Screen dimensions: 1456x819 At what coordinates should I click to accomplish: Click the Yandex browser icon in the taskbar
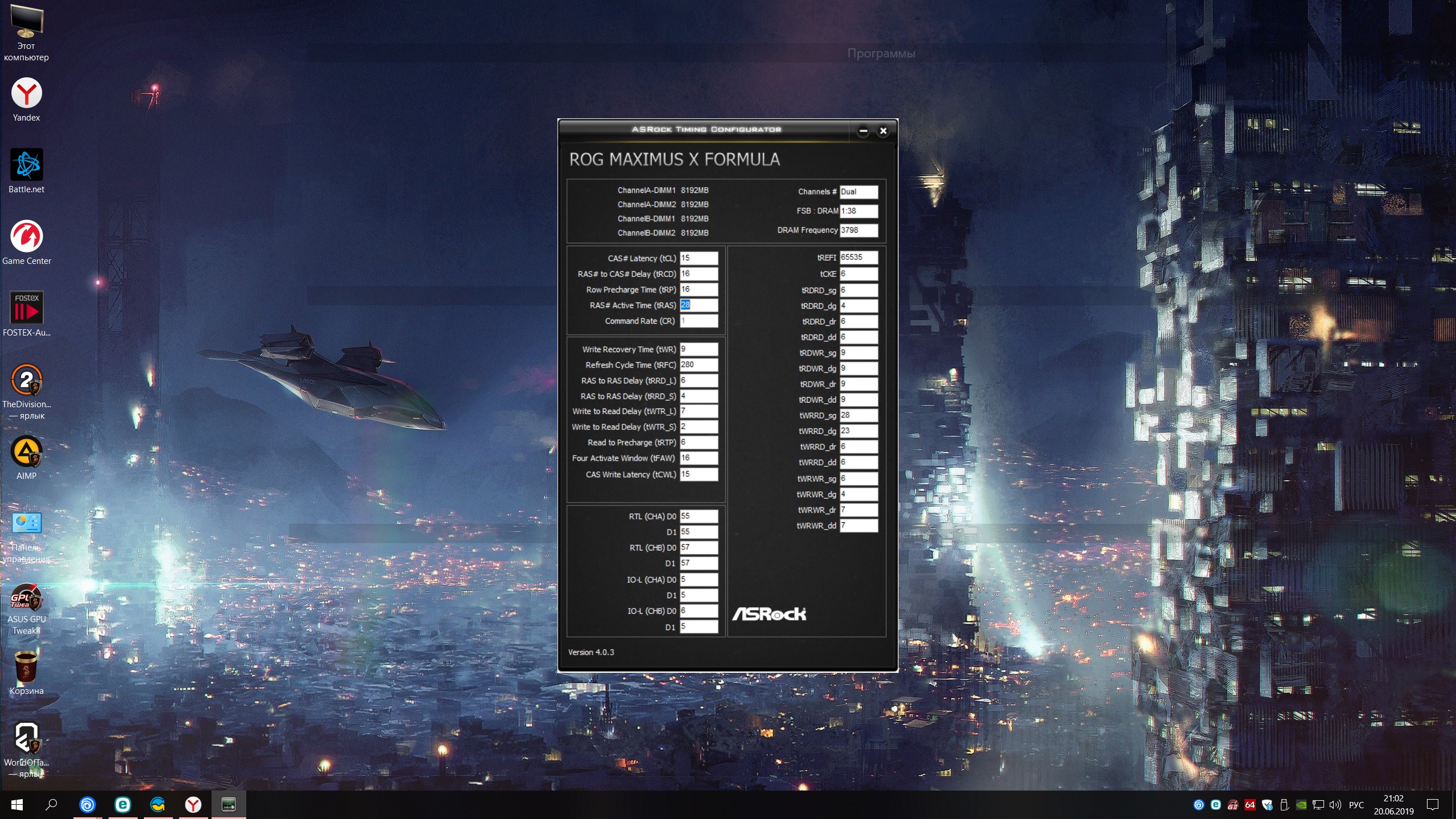click(x=193, y=805)
